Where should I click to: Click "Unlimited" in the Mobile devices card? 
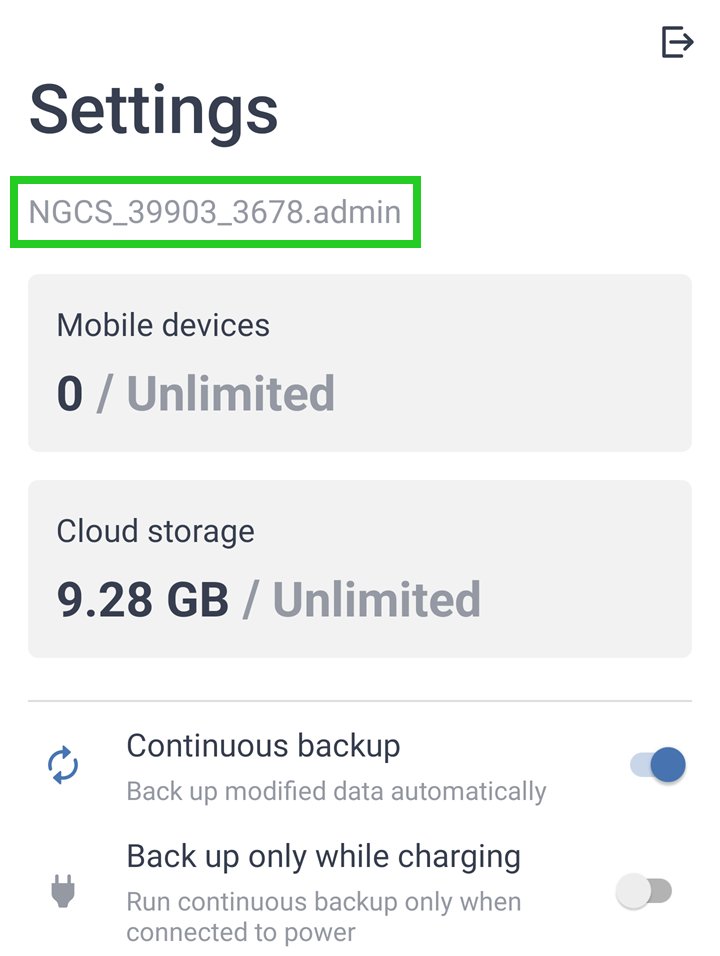[231, 394]
